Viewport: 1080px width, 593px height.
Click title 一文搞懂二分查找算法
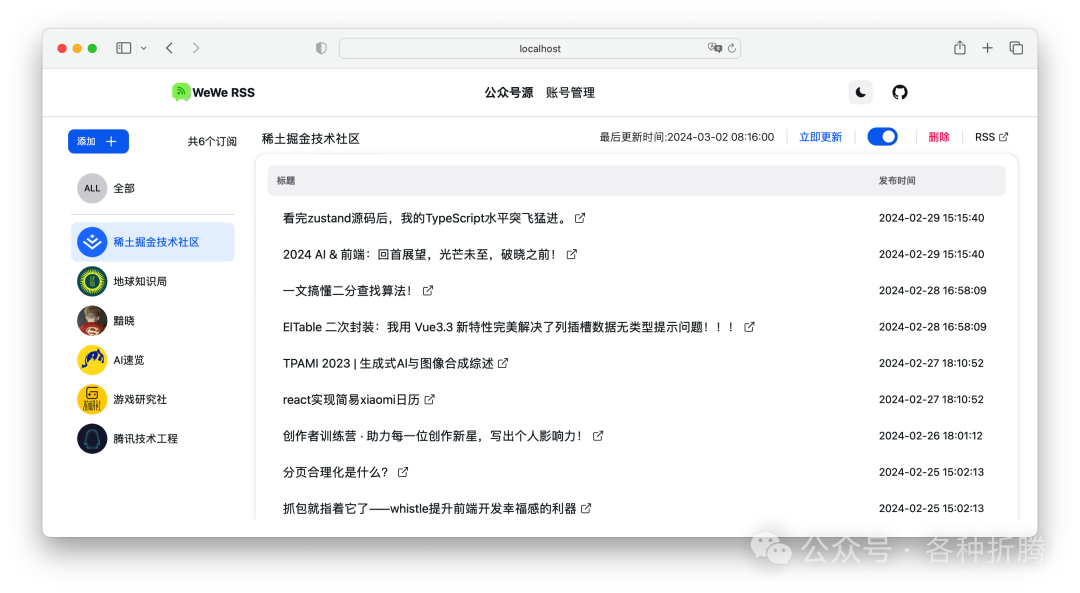(x=347, y=291)
